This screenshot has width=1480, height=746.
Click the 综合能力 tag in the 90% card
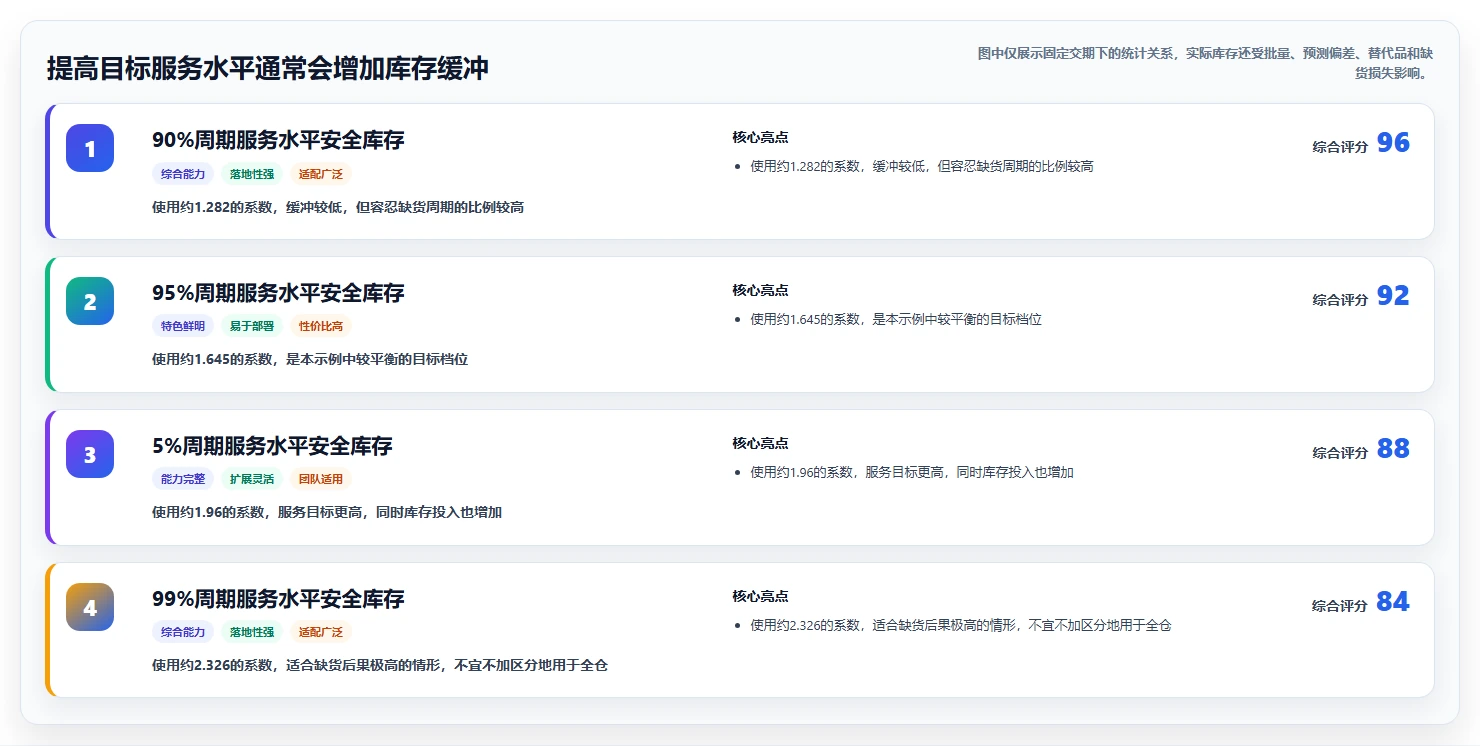(183, 174)
